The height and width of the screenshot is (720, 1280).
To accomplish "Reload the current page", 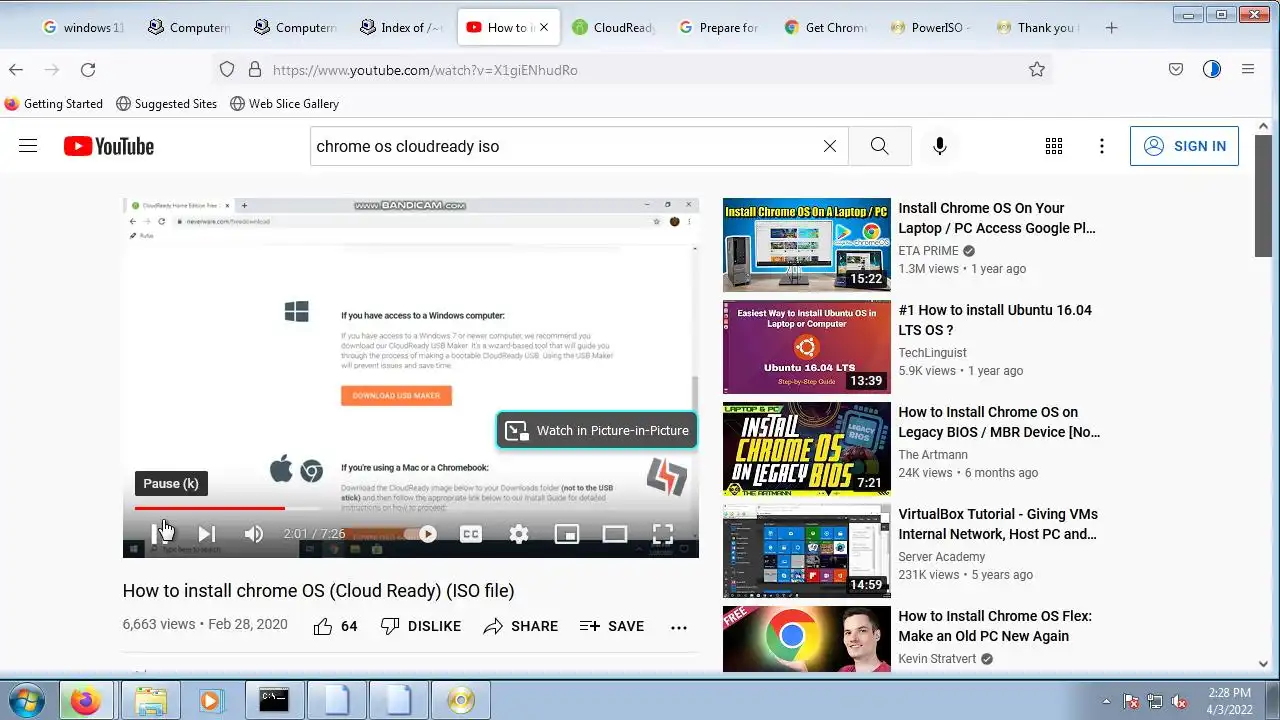I will (88, 69).
